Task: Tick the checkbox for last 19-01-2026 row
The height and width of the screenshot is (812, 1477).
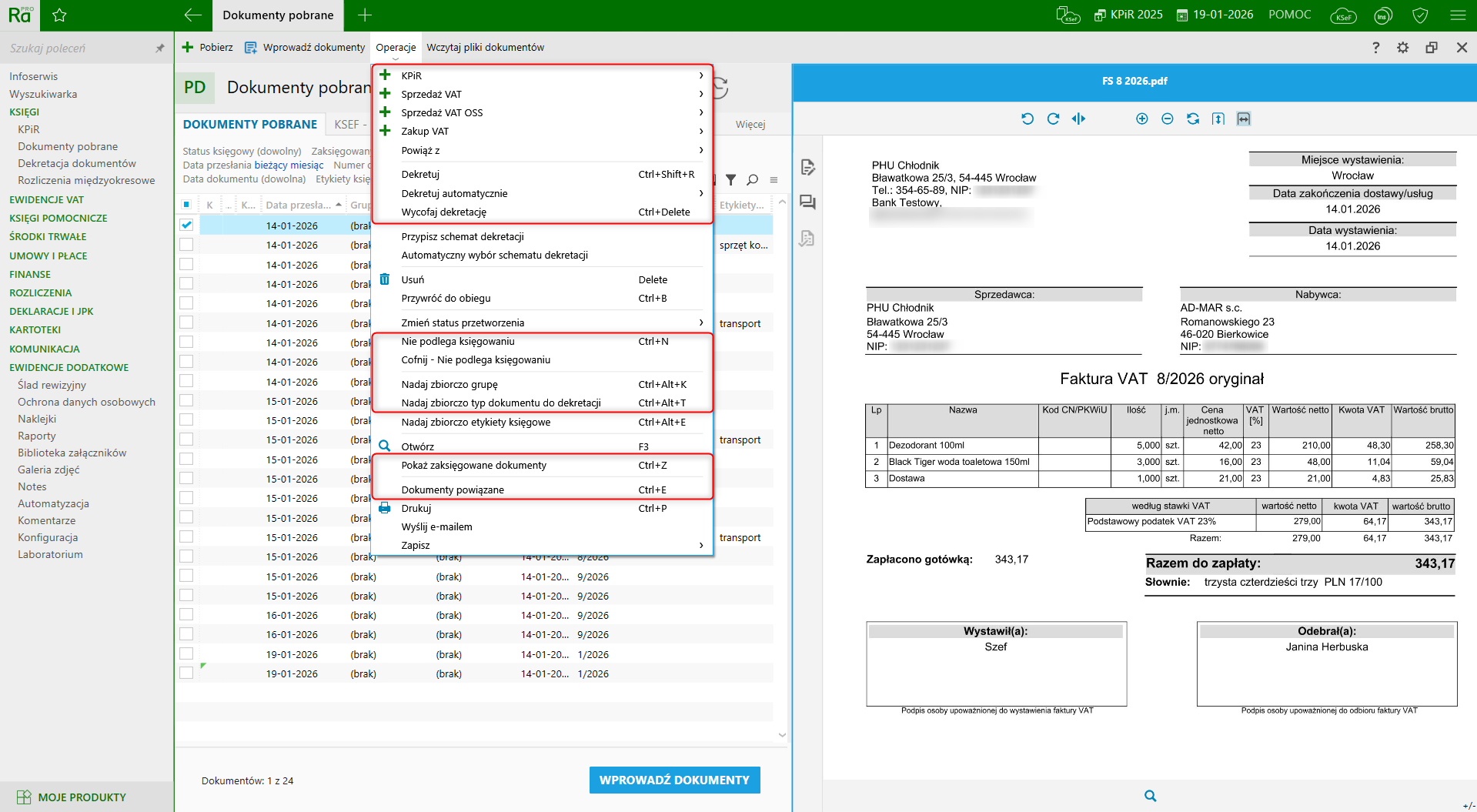Action: coord(186,673)
